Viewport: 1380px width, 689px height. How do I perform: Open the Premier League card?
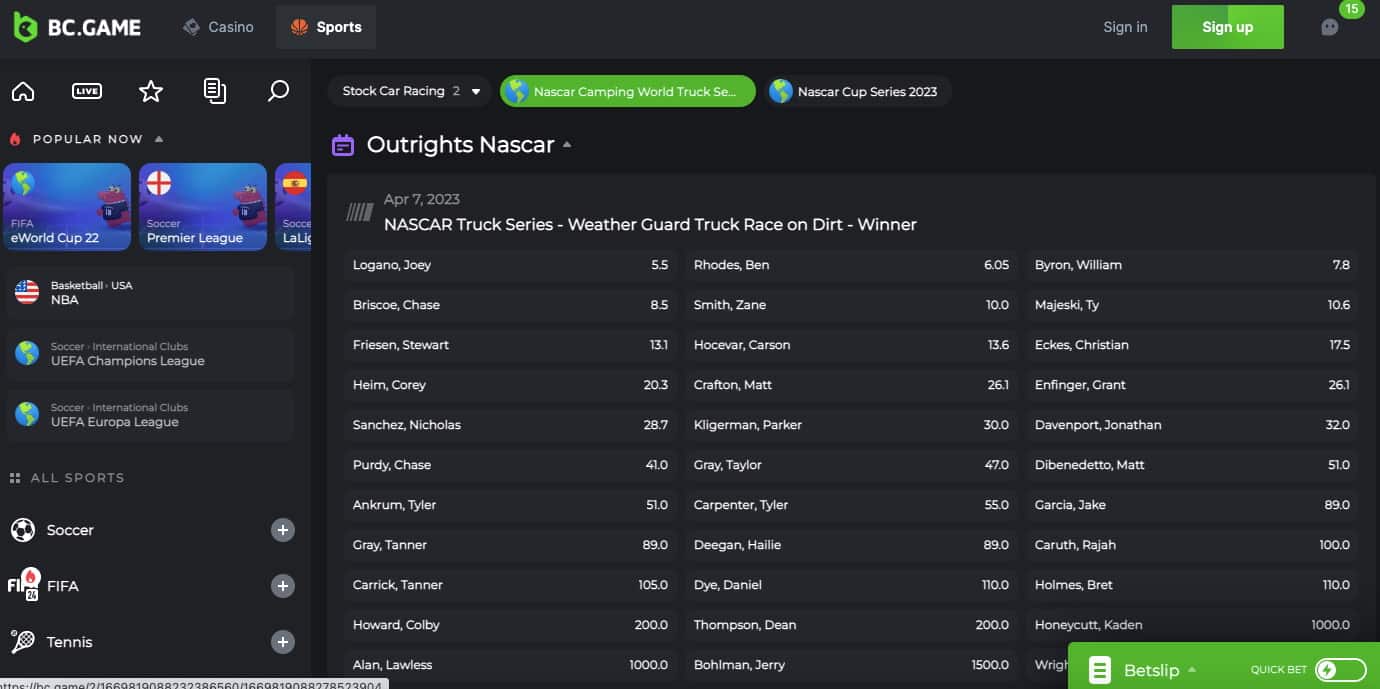pos(203,207)
